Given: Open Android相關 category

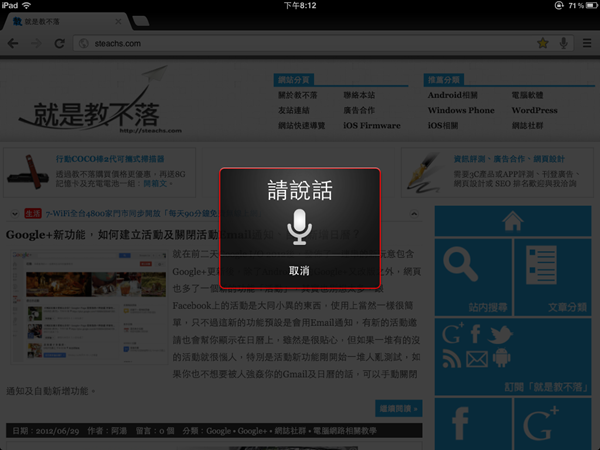Looking at the screenshot, I should (x=453, y=95).
